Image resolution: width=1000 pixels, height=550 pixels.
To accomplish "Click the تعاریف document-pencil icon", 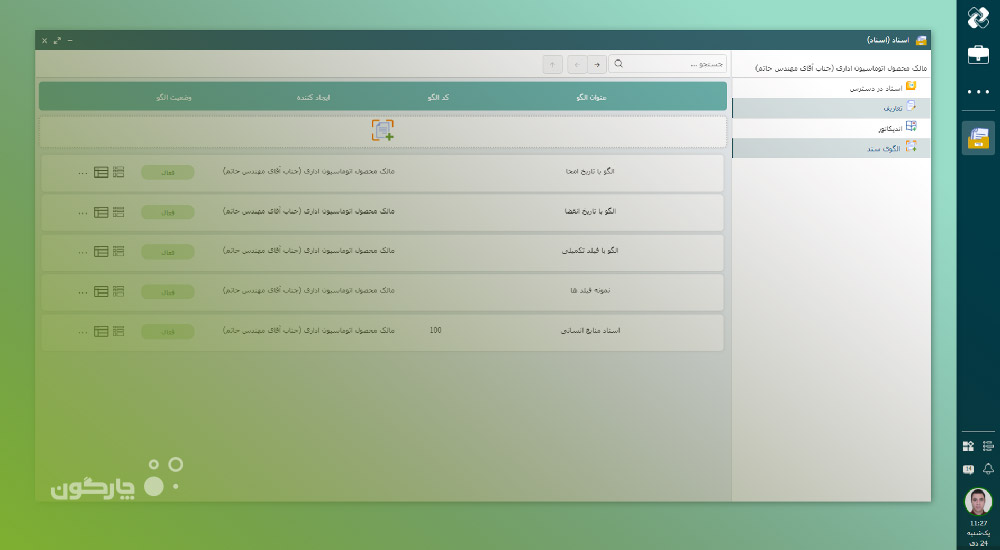I will tap(911, 106).
